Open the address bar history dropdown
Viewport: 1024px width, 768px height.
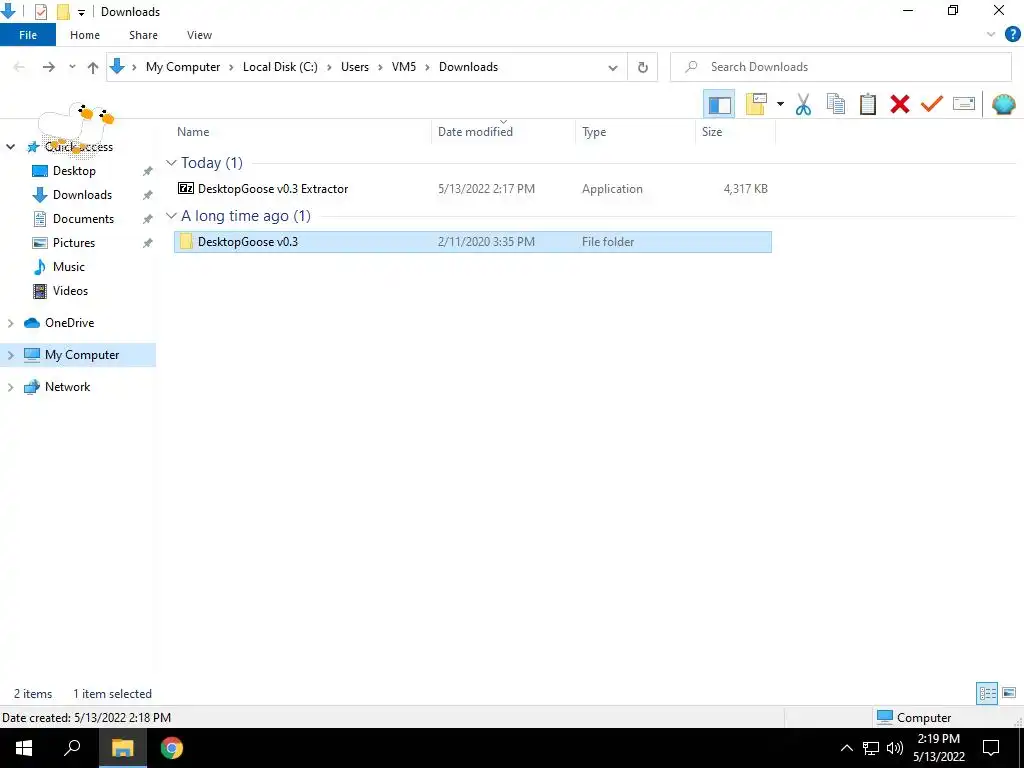[x=613, y=67]
